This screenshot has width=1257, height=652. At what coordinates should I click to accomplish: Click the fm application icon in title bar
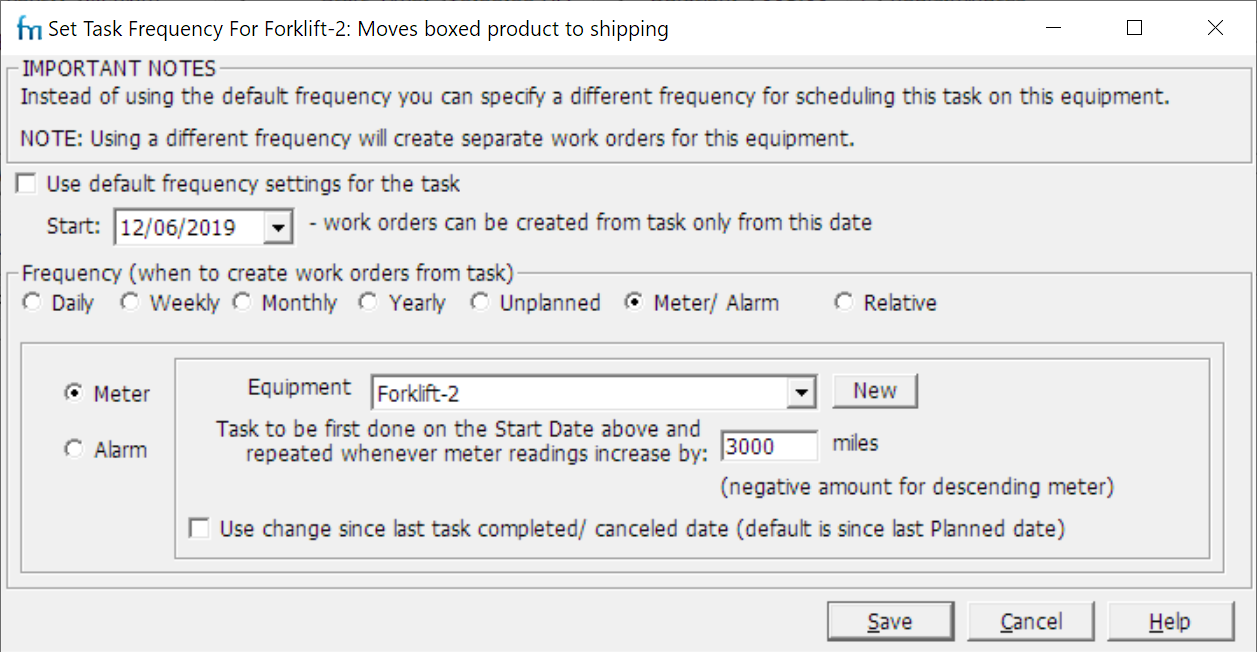click(x=29, y=29)
